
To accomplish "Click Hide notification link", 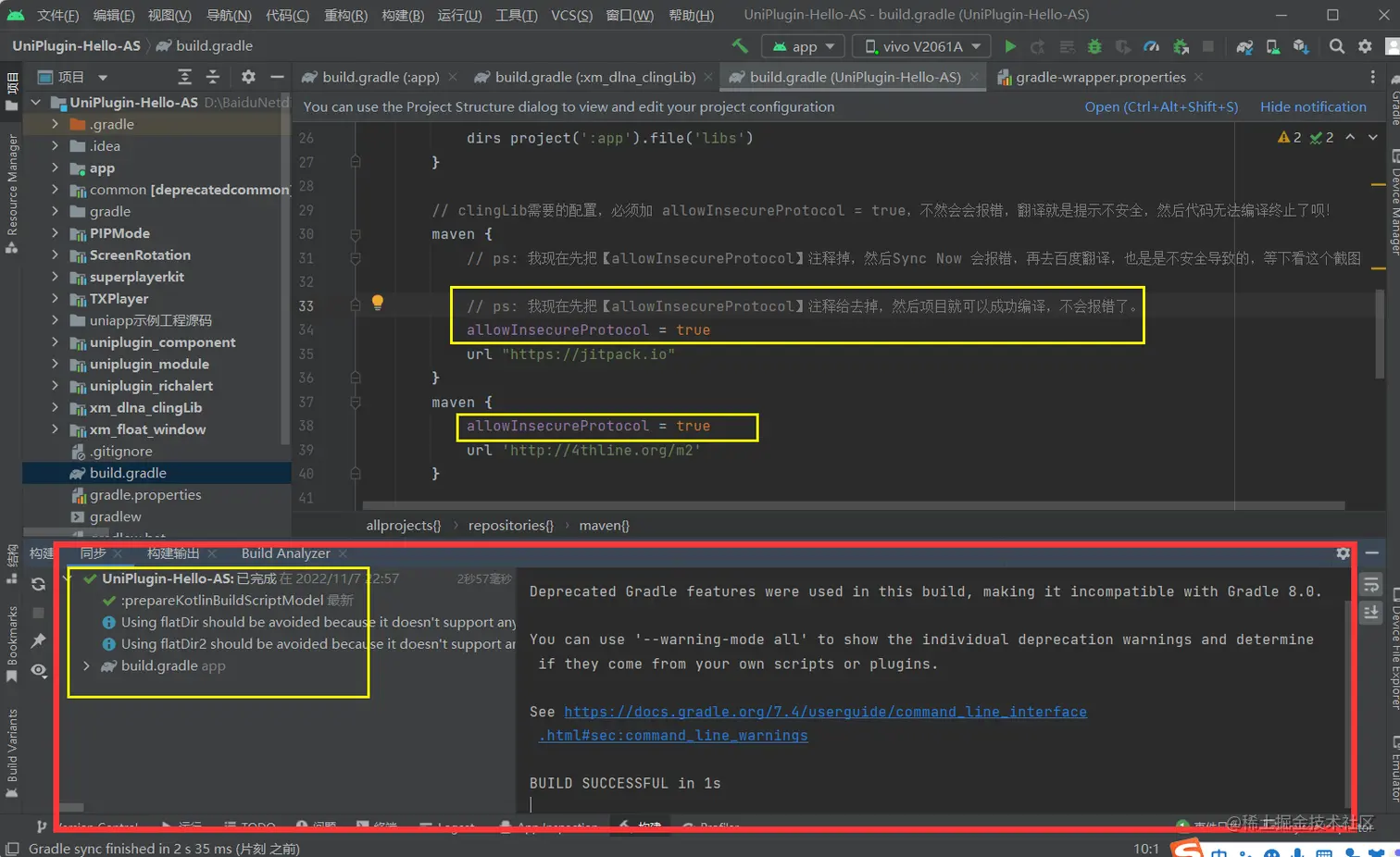I will tap(1313, 106).
